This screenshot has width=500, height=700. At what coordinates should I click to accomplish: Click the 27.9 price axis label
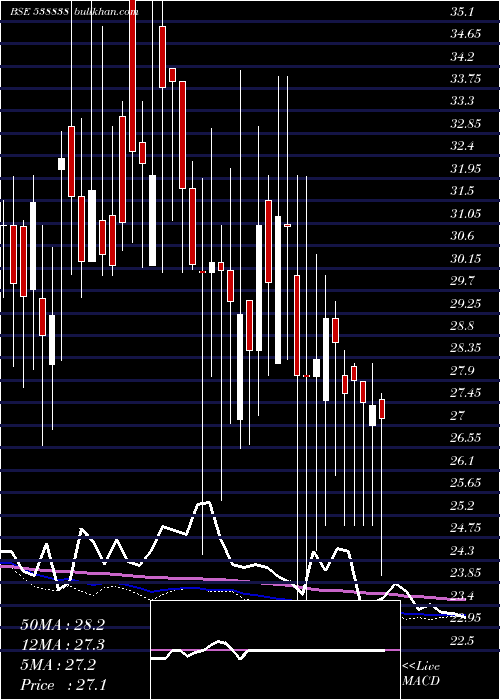[462, 371]
